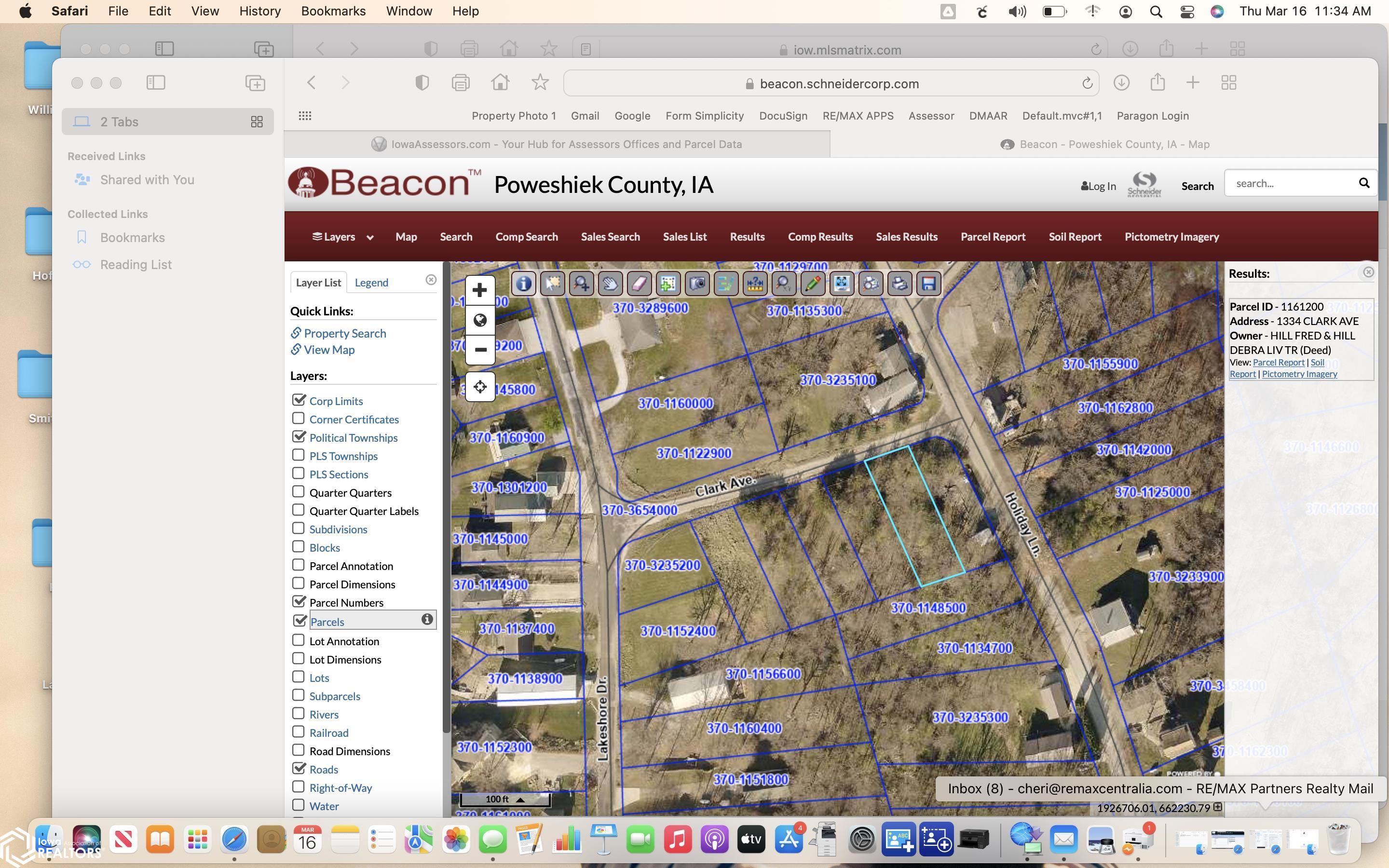Click the Log In link

(1098, 186)
